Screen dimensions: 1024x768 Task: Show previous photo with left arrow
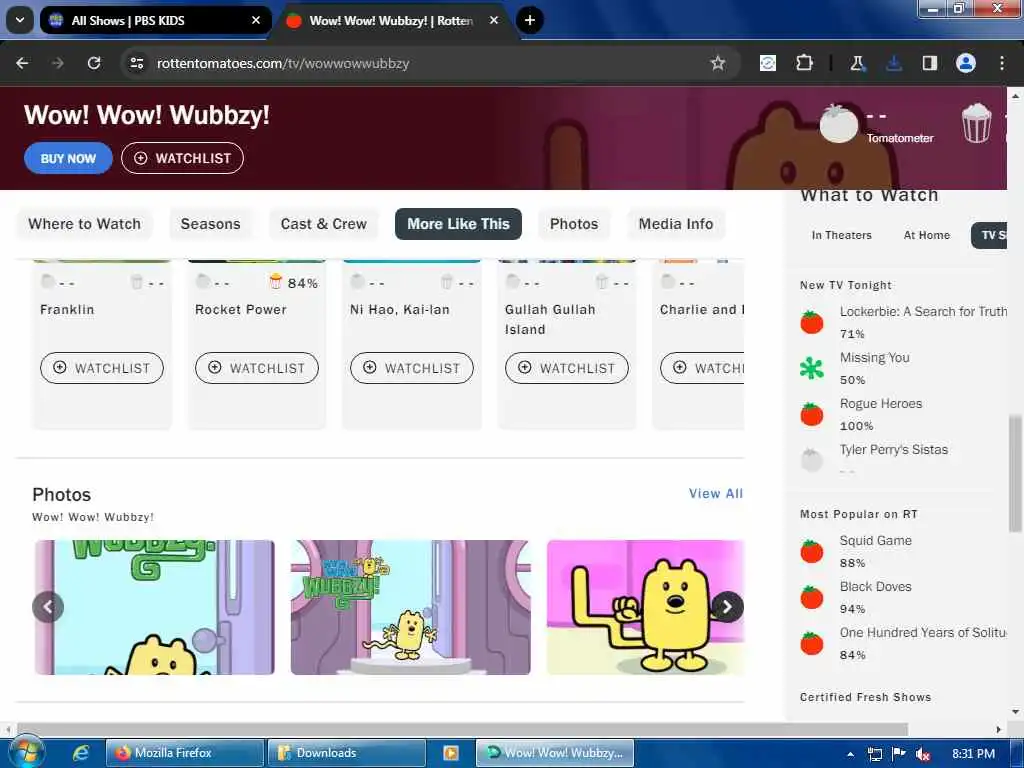tap(48, 607)
